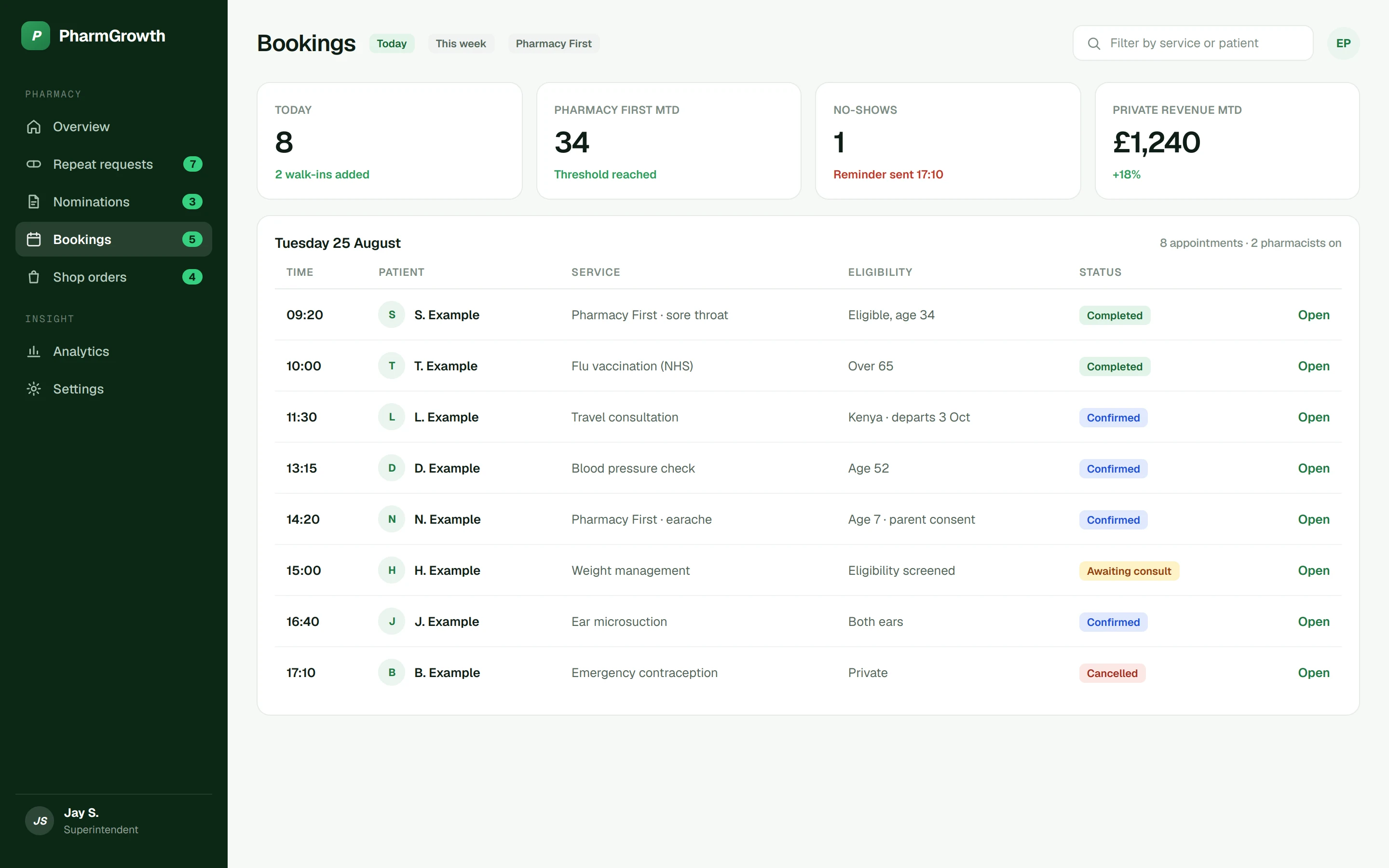Switch to This week filter
The width and height of the screenshot is (1389, 868).
[461, 43]
